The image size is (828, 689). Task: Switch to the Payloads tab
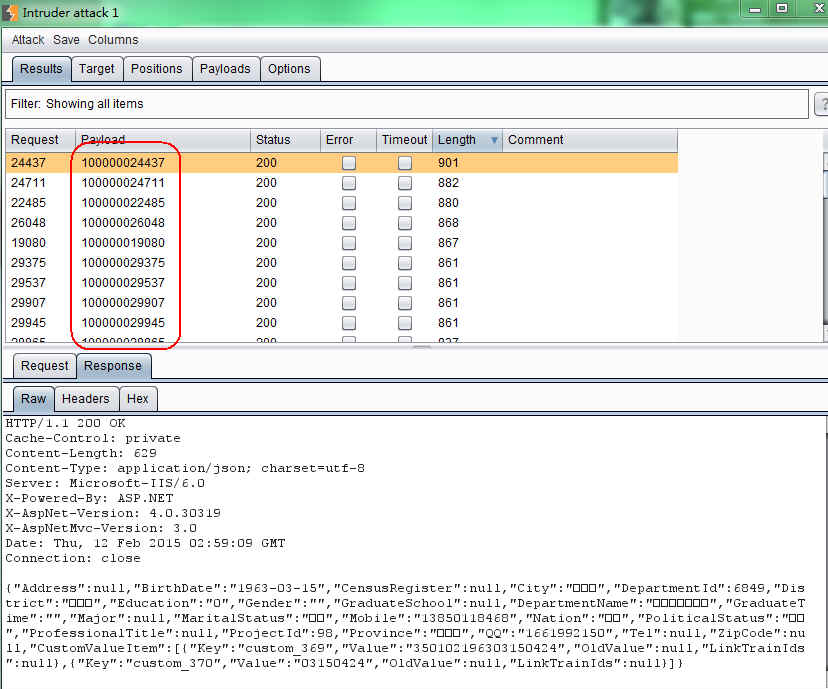click(225, 69)
